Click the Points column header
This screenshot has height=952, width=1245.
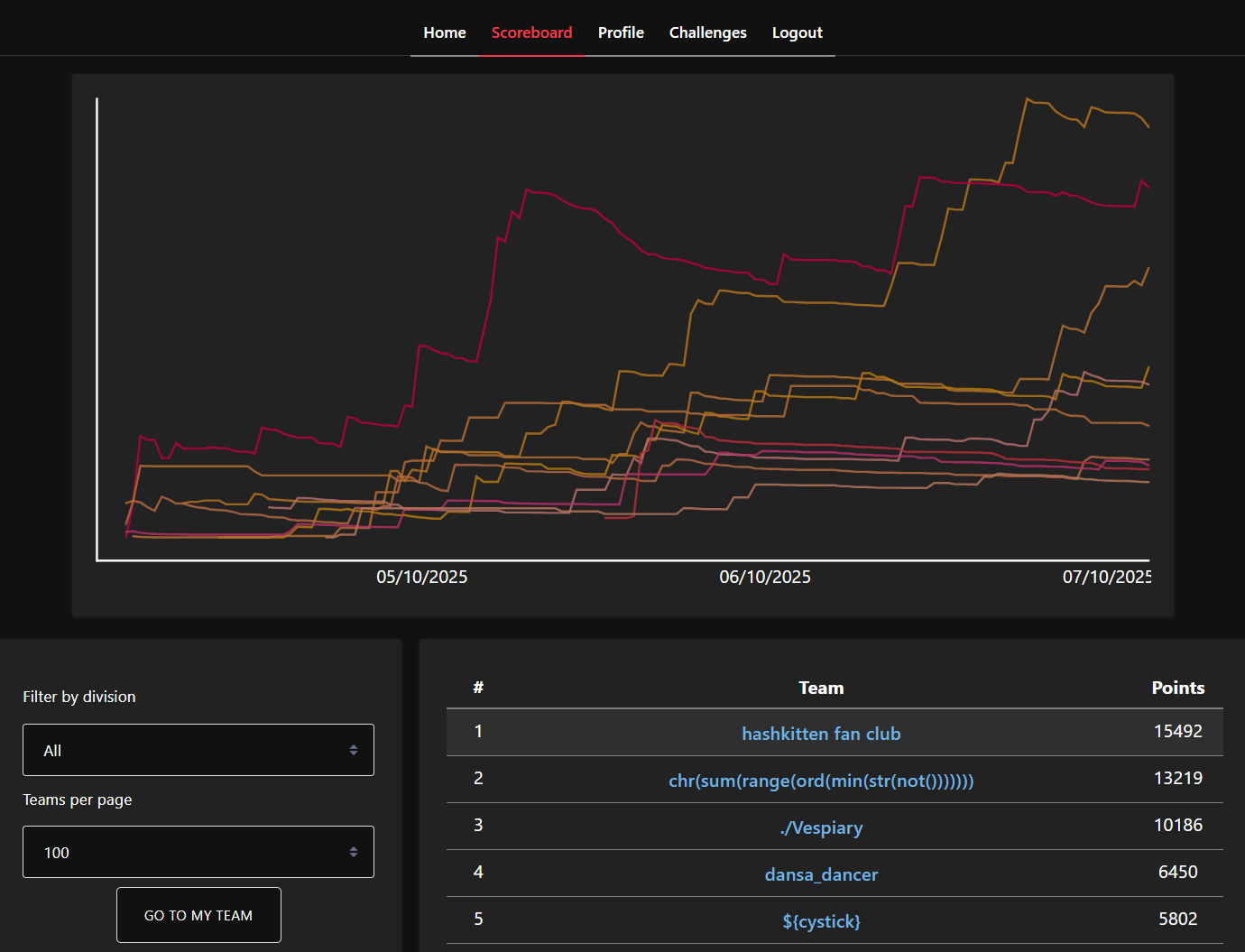pos(1177,688)
